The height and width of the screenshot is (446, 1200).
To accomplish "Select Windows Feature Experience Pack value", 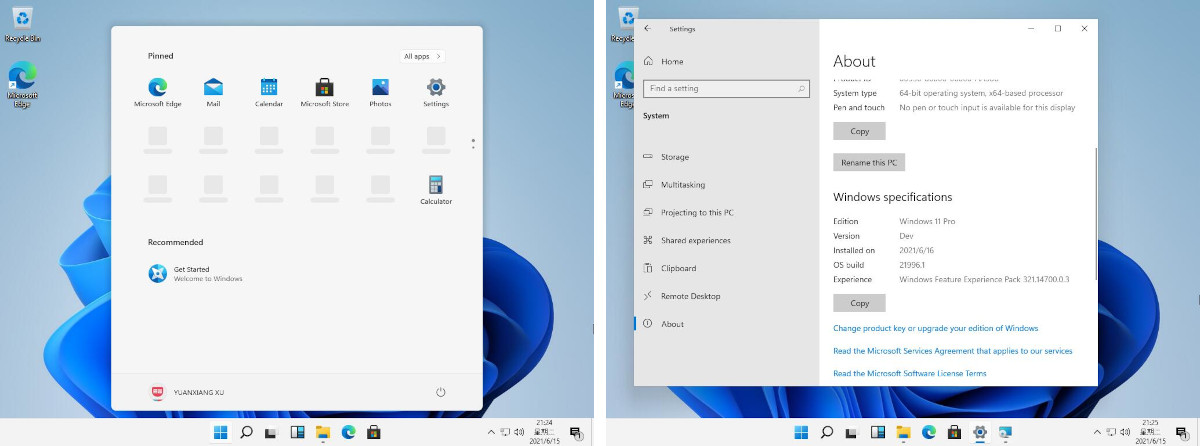I will pyautogui.click(x=984, y=279).
